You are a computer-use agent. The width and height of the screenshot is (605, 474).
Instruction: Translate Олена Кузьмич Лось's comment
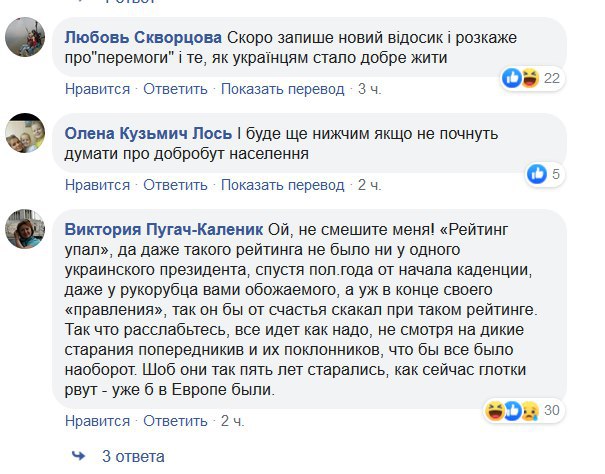(283, 185)
